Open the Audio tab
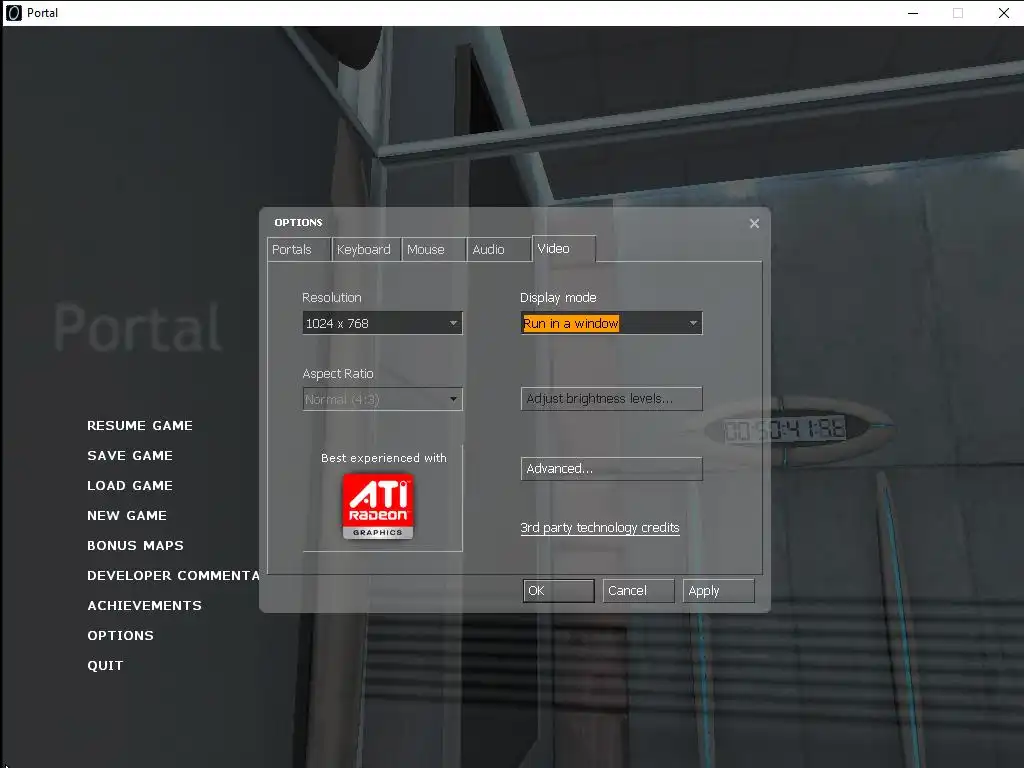This screenshot has width=1024, height=768. [x=499, y=249]
